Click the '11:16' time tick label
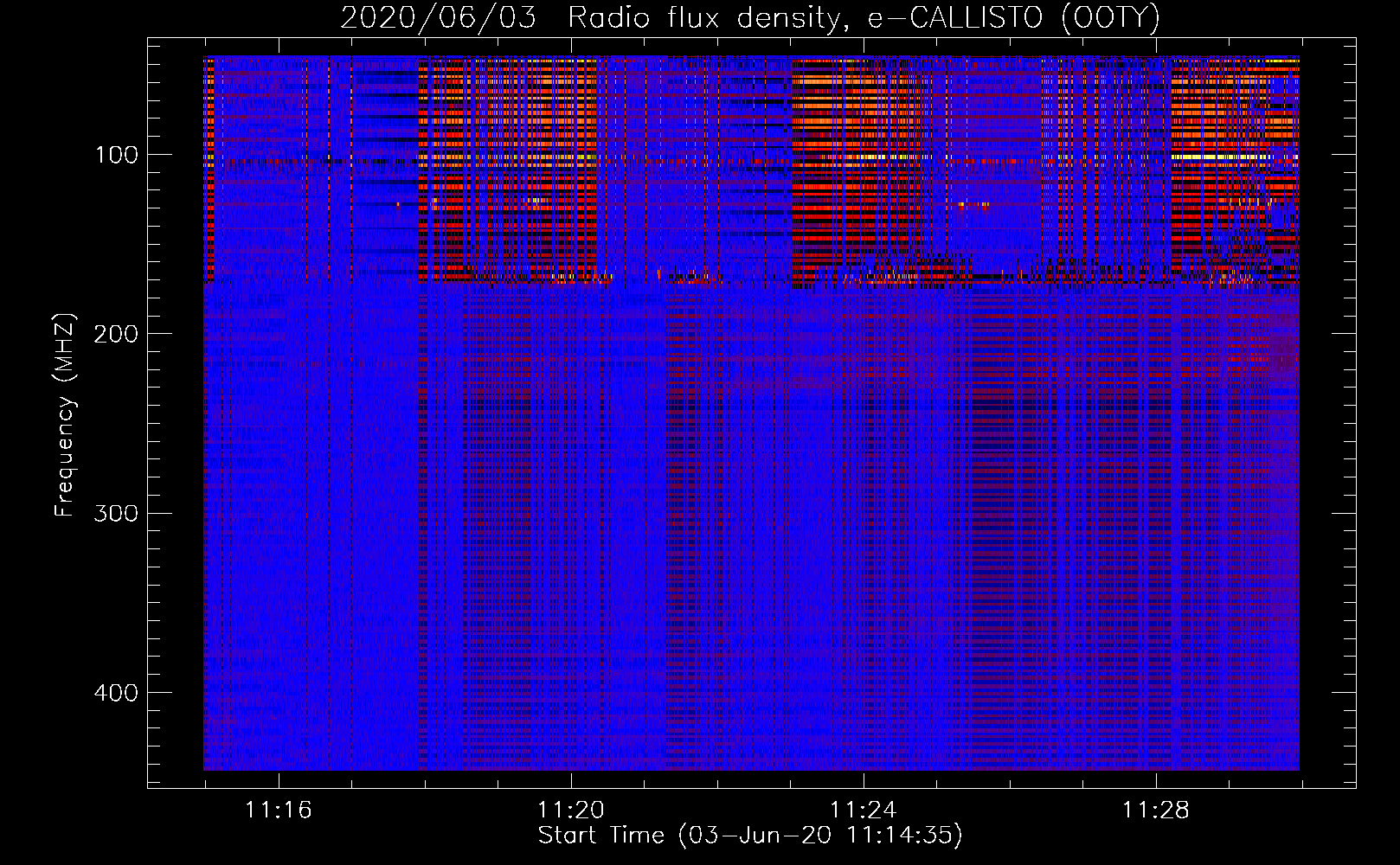Screen dimensions: 1400x865 tap(278, 811)
